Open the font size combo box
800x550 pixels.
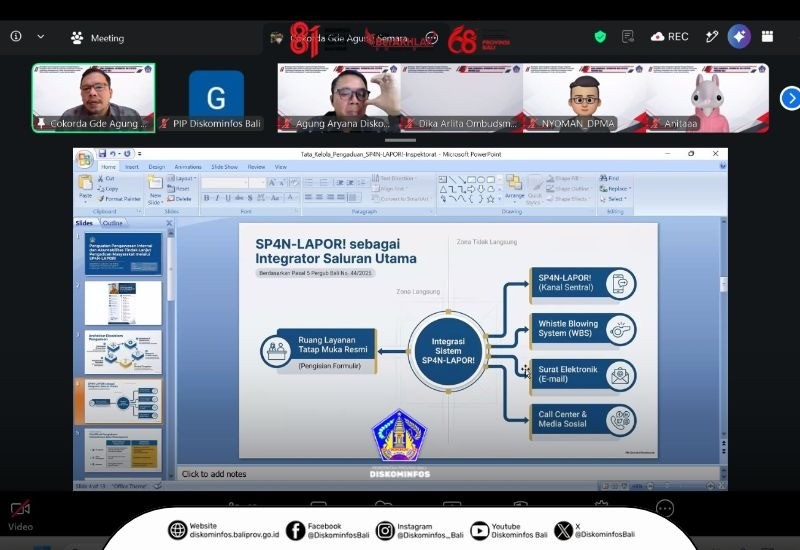point(257,183)
